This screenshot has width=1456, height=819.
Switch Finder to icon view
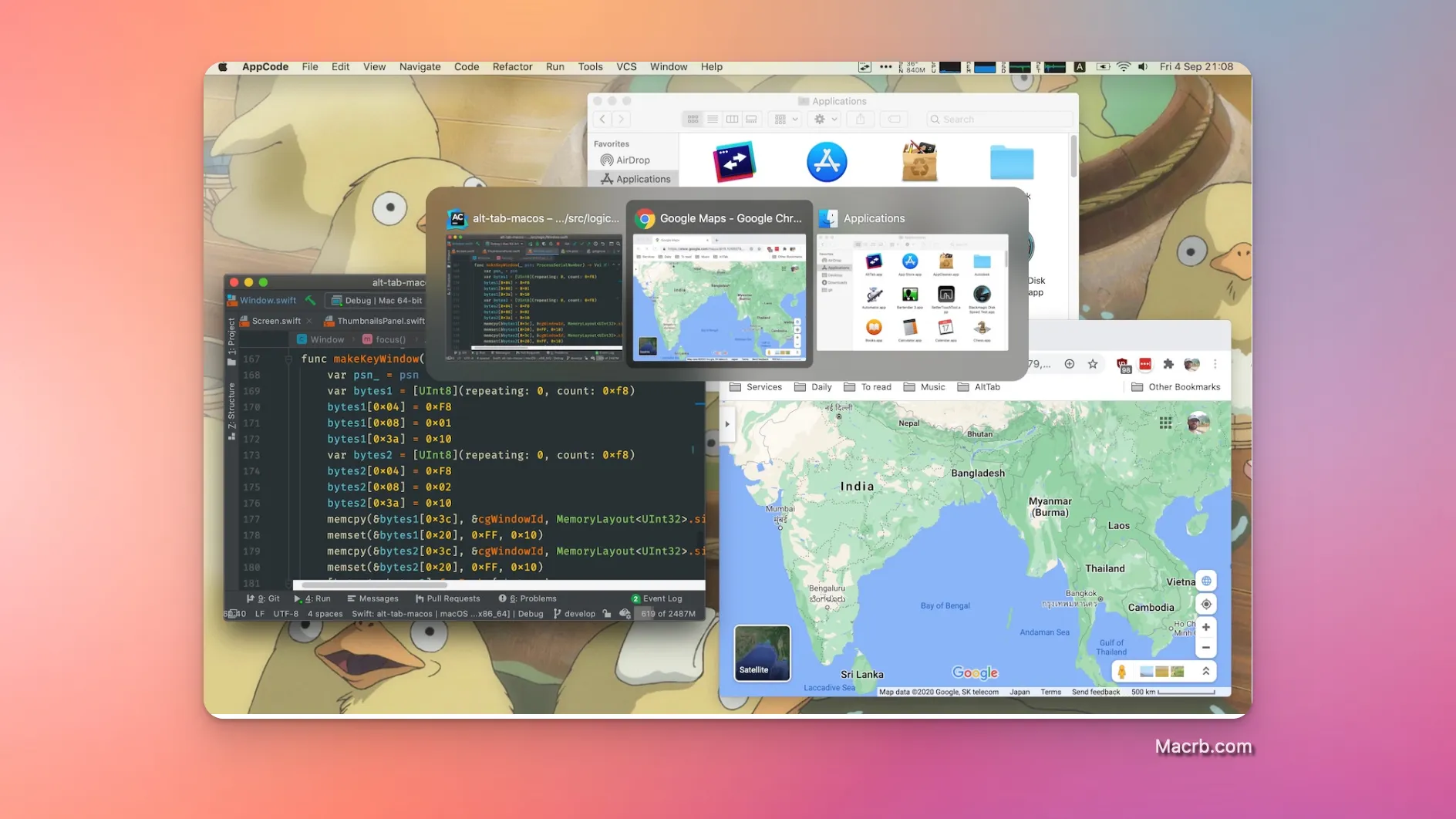(x=693, y=120)
